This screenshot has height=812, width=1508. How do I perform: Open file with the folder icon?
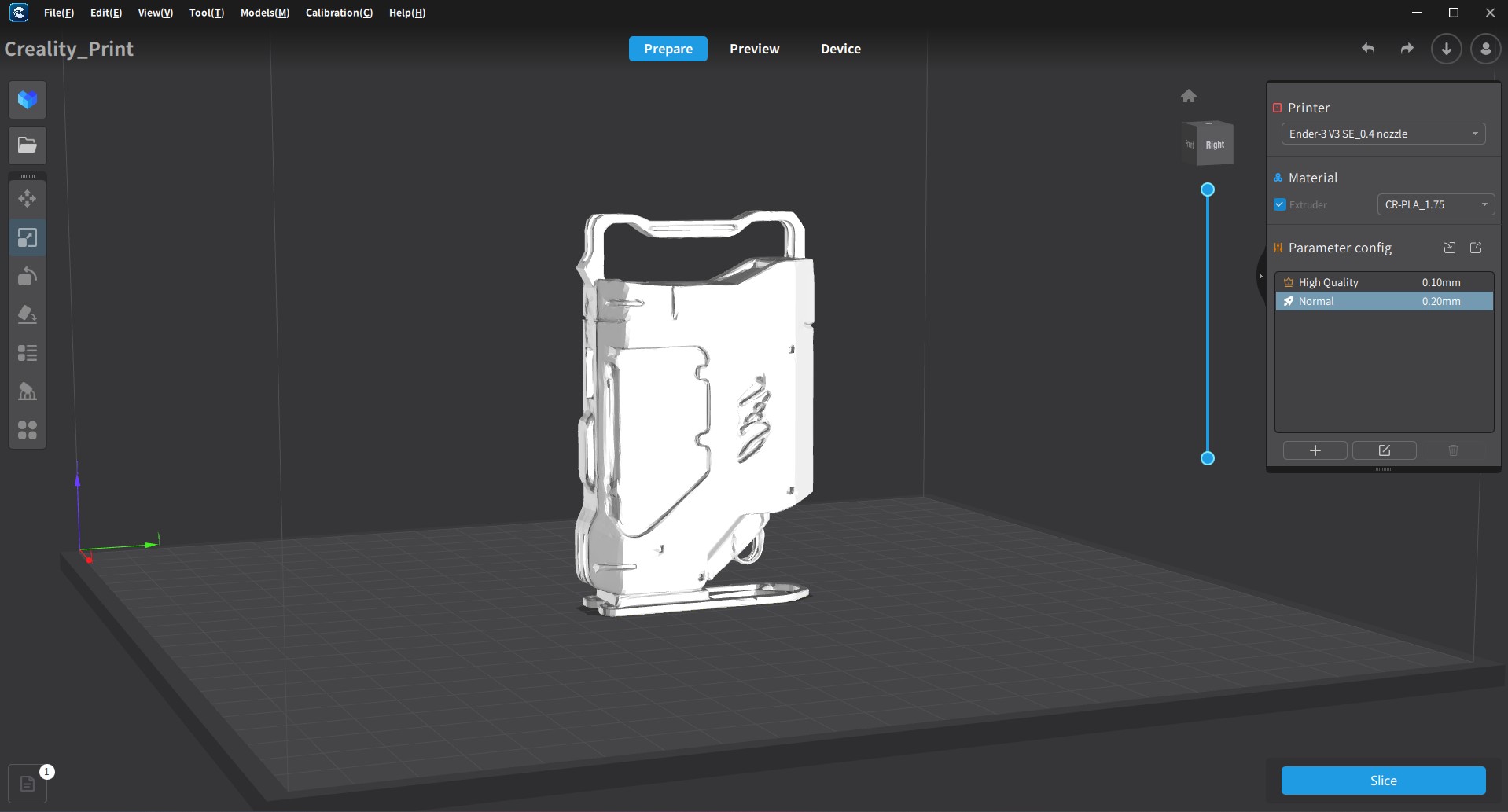point(28,145)
